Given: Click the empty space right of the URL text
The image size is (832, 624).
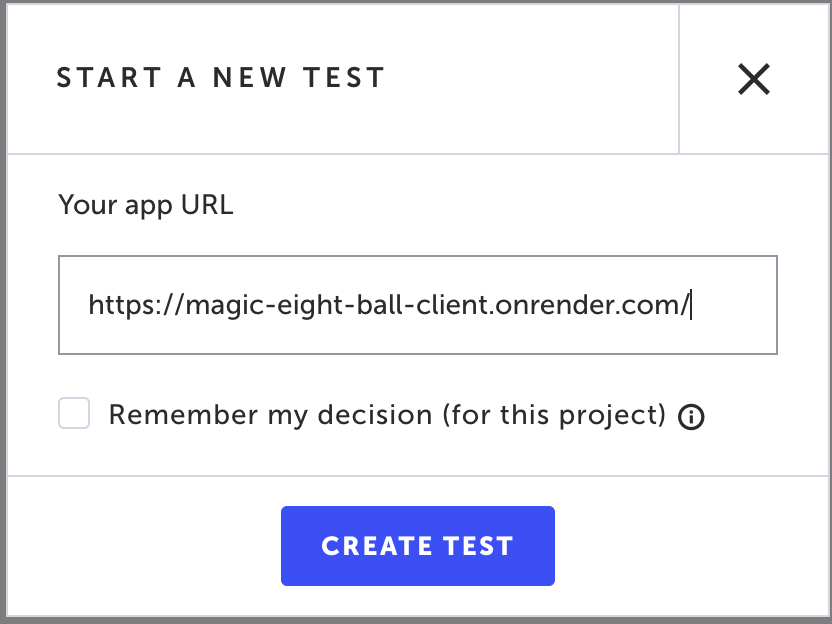Looking at the screenshot, I should click(735, 305).
